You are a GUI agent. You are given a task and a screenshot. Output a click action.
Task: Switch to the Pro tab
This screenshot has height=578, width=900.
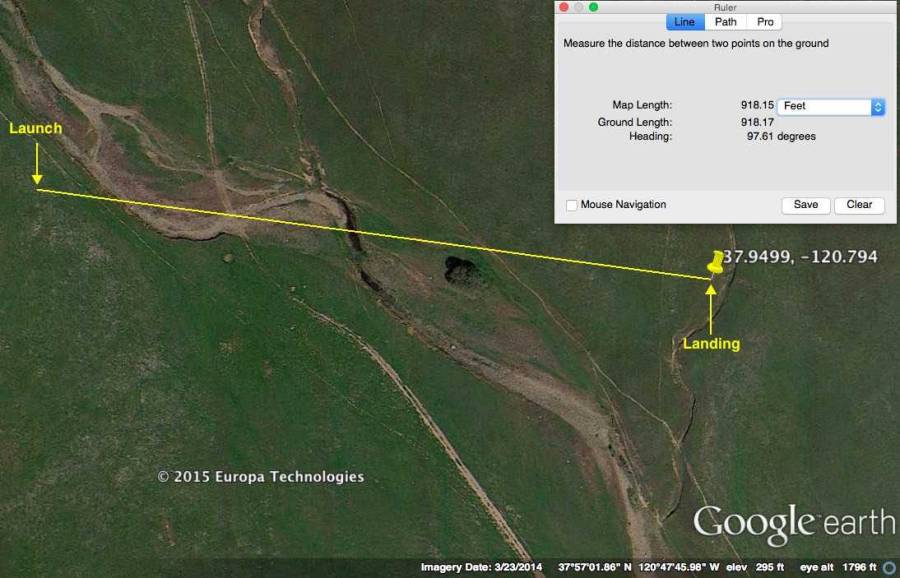click(765, 22)
